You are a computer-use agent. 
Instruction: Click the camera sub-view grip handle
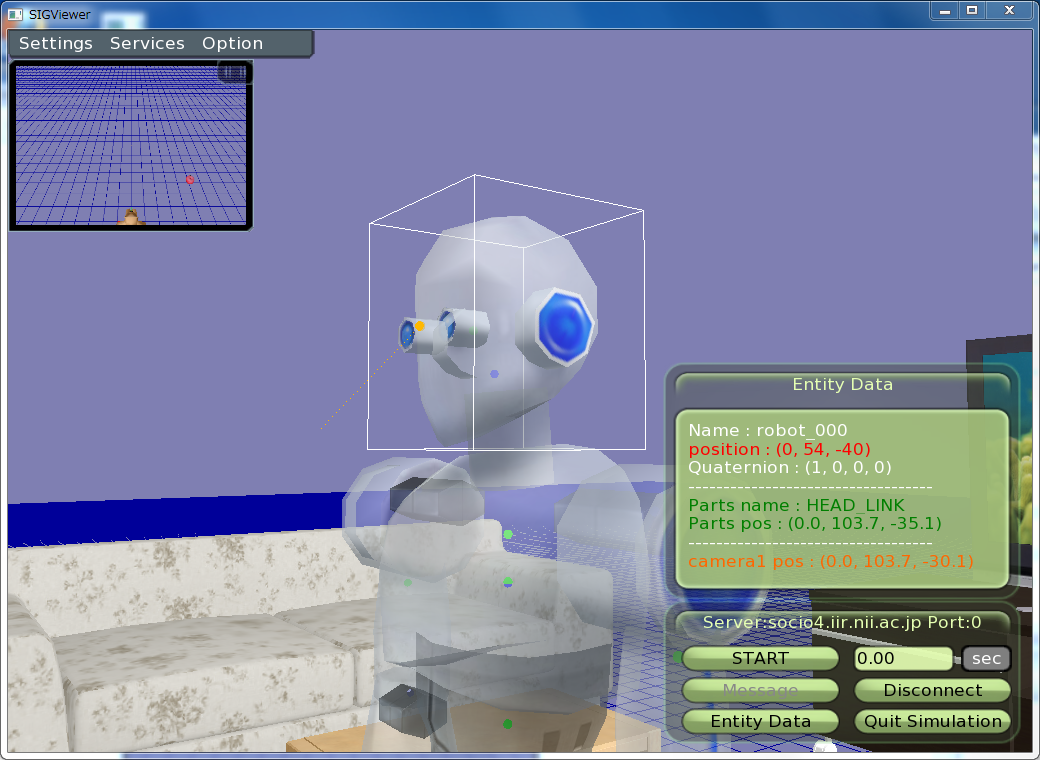[233, 73]
